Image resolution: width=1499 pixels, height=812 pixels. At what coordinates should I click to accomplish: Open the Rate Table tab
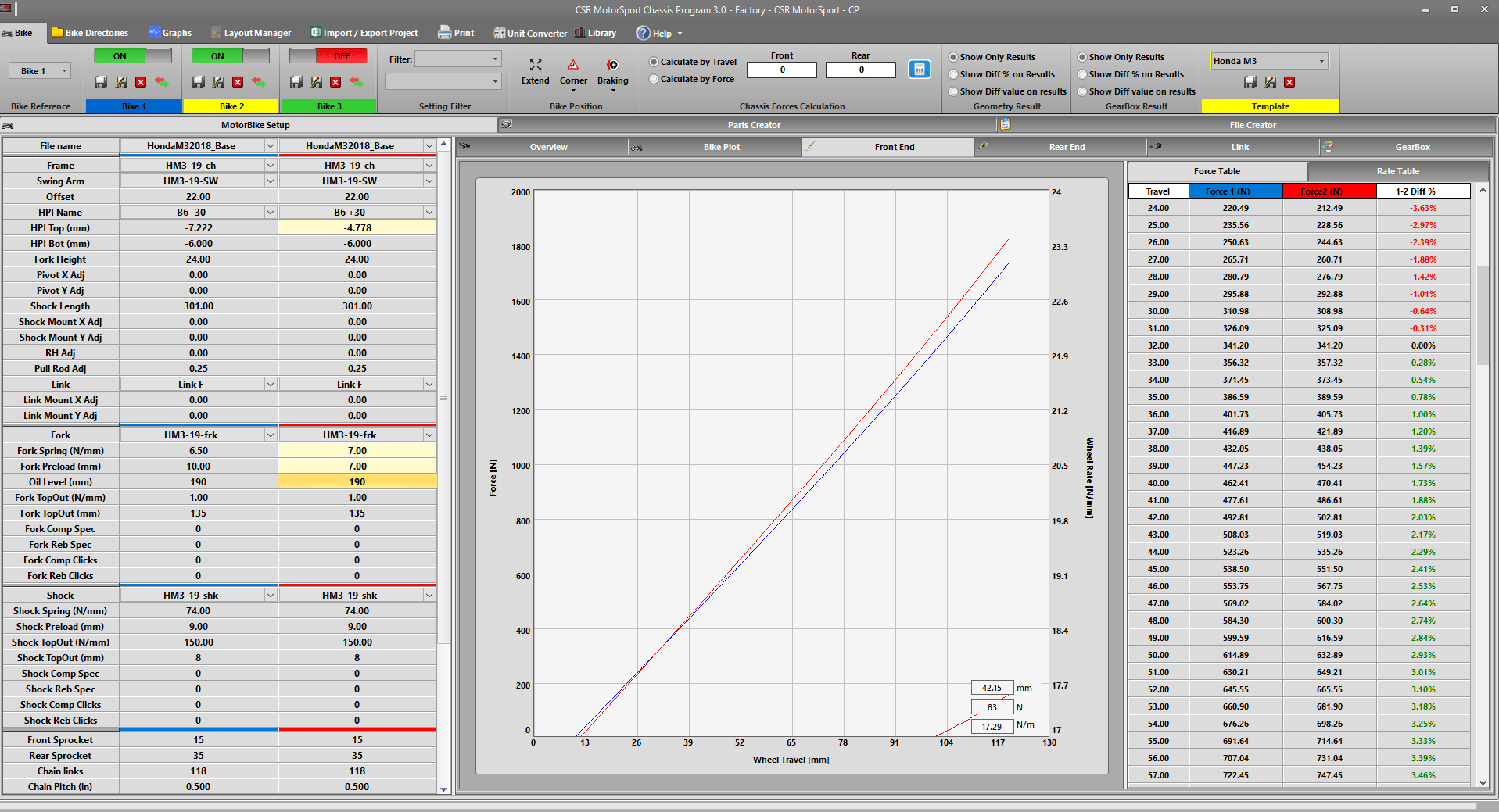[x=1397, y=171]
